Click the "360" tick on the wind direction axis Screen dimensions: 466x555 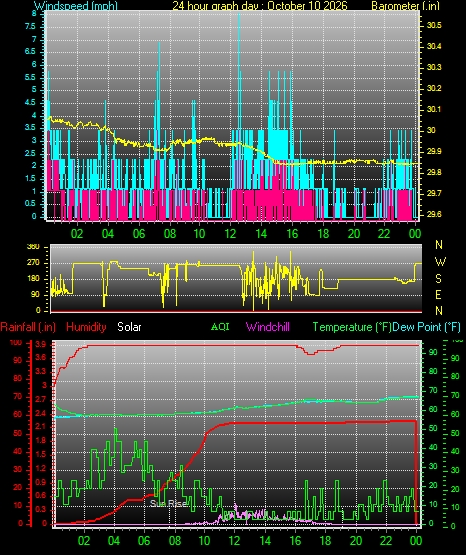click(33, 247)
